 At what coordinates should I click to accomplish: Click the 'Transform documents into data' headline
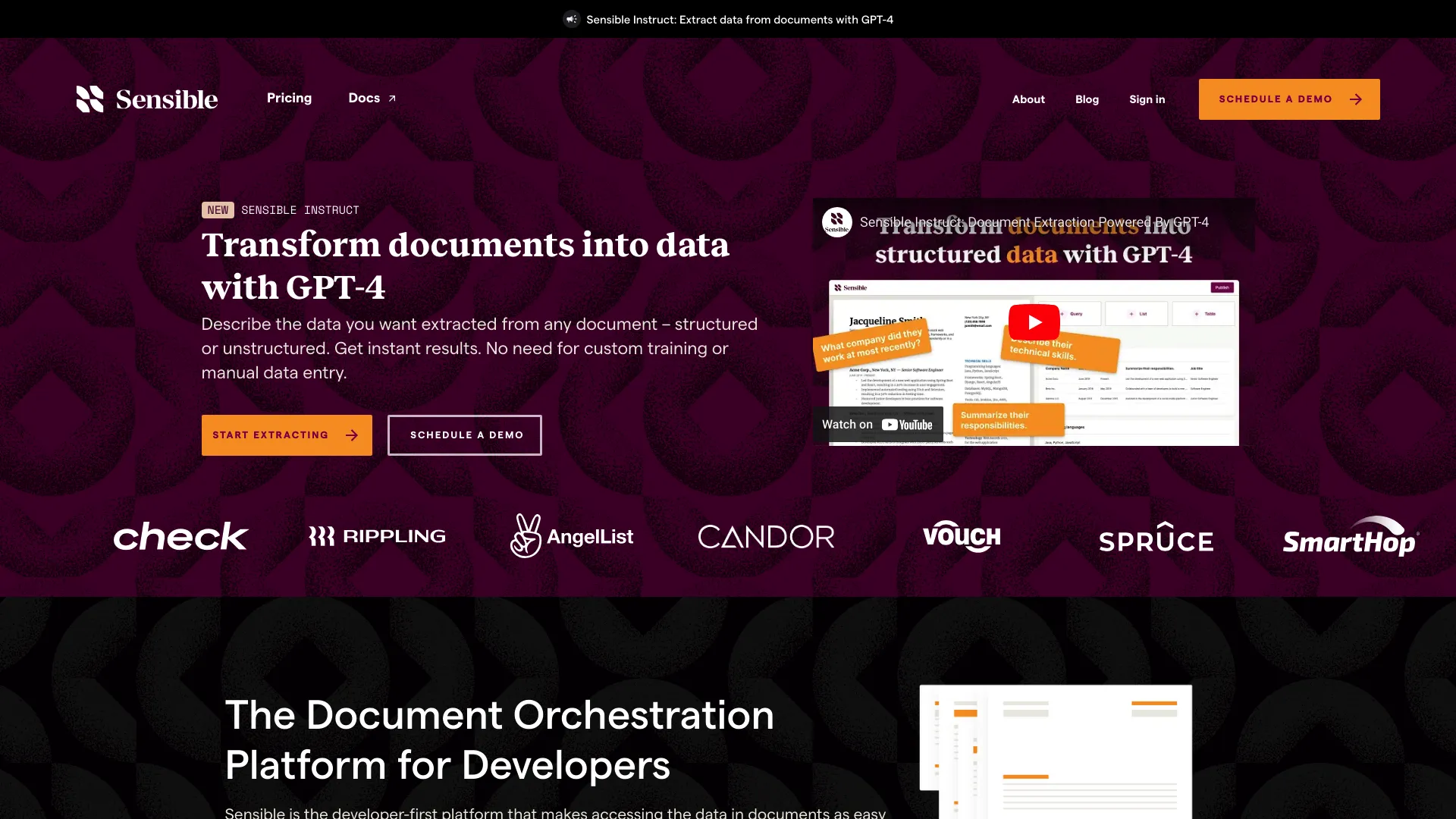point(466,265)
